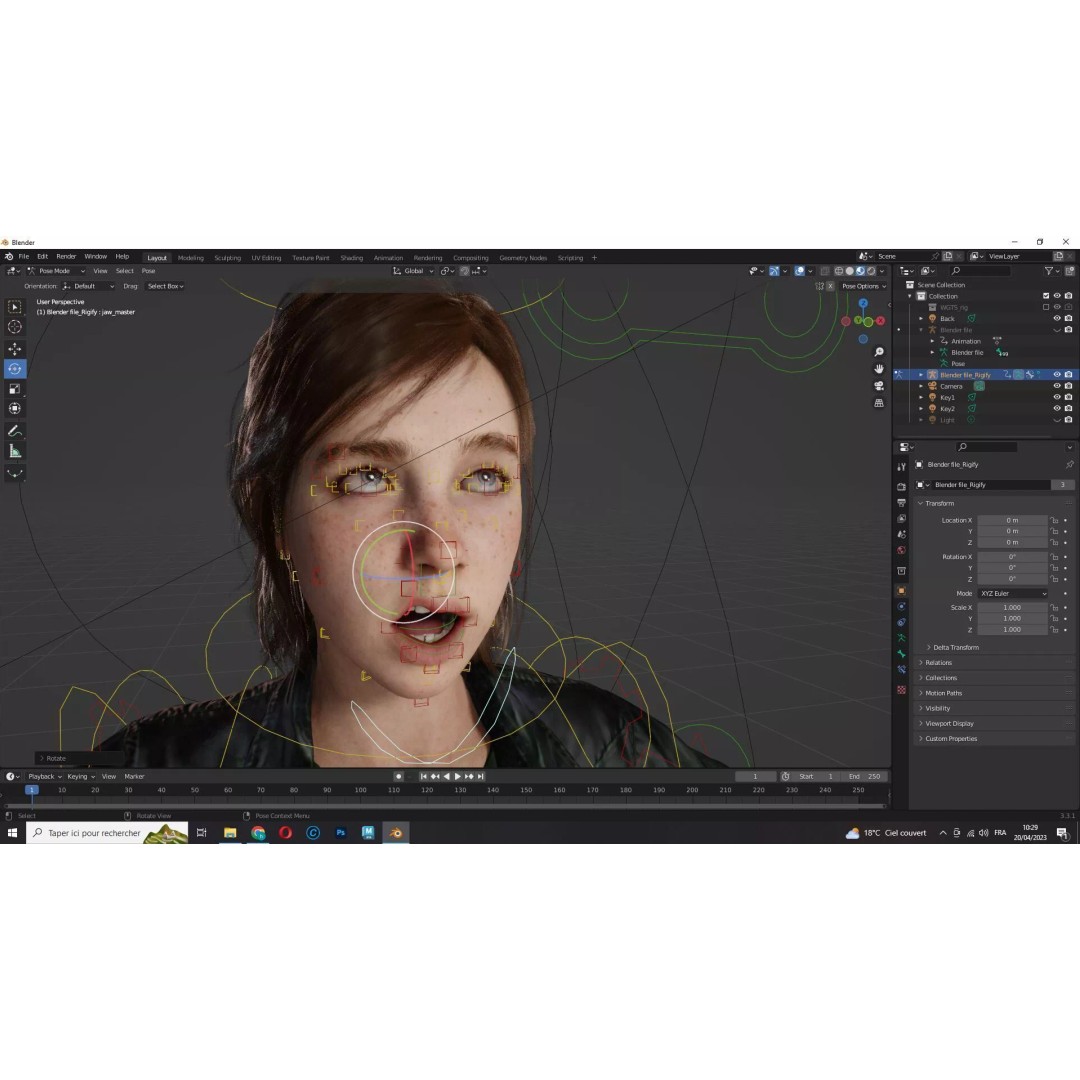Jump to the timeline end frame button

click(481, 776)
